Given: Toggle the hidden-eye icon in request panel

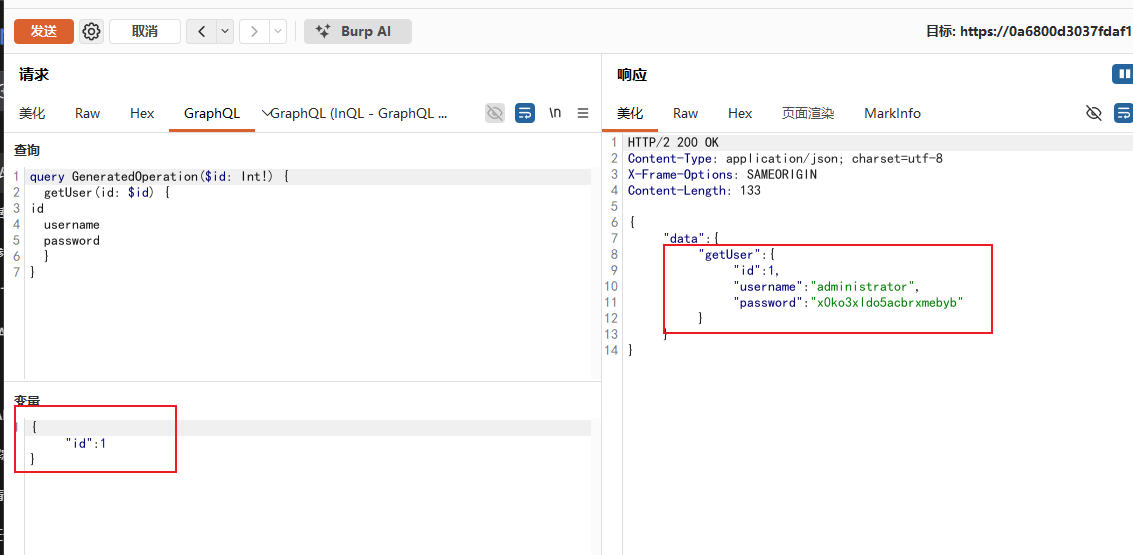Looking at the screenshot, I should (495, 113).
